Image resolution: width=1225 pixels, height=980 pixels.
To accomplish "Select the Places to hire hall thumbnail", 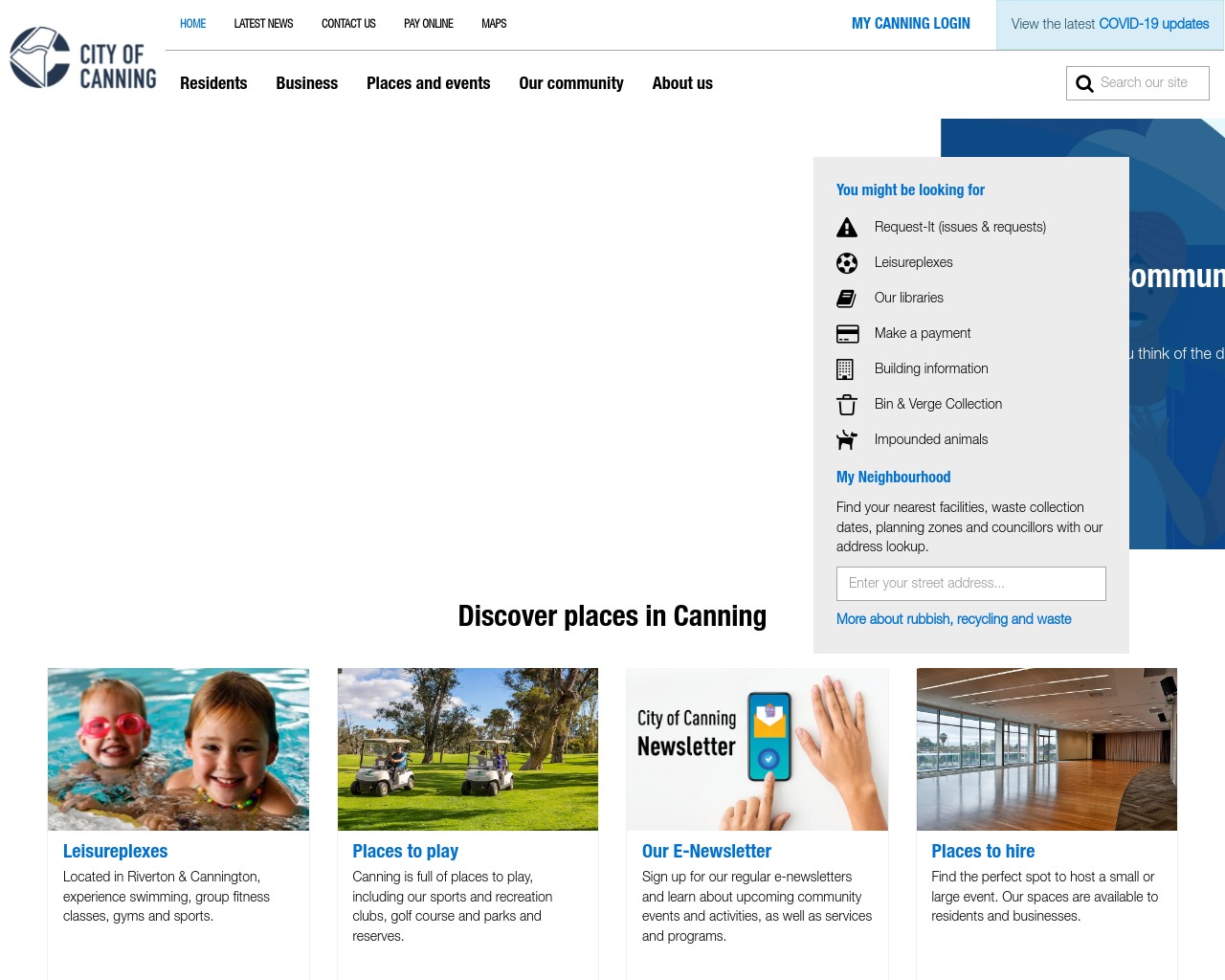I will click(x=1046, y=749).
